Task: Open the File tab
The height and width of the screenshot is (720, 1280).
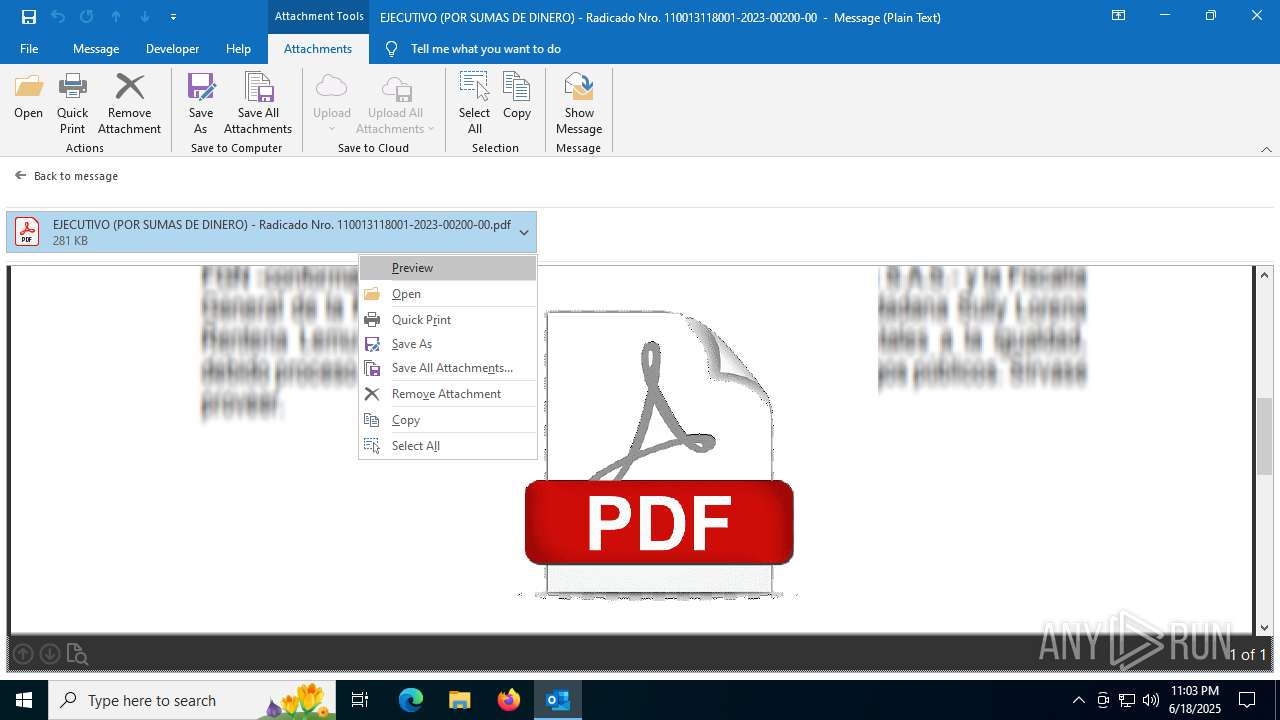Action: pos(29,49)
